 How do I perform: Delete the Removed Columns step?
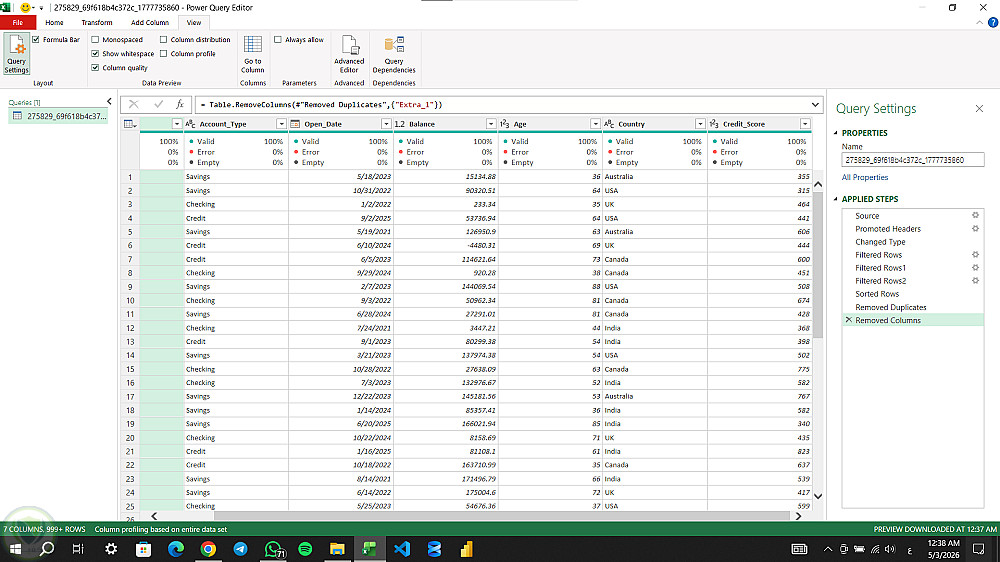[848, 320]
